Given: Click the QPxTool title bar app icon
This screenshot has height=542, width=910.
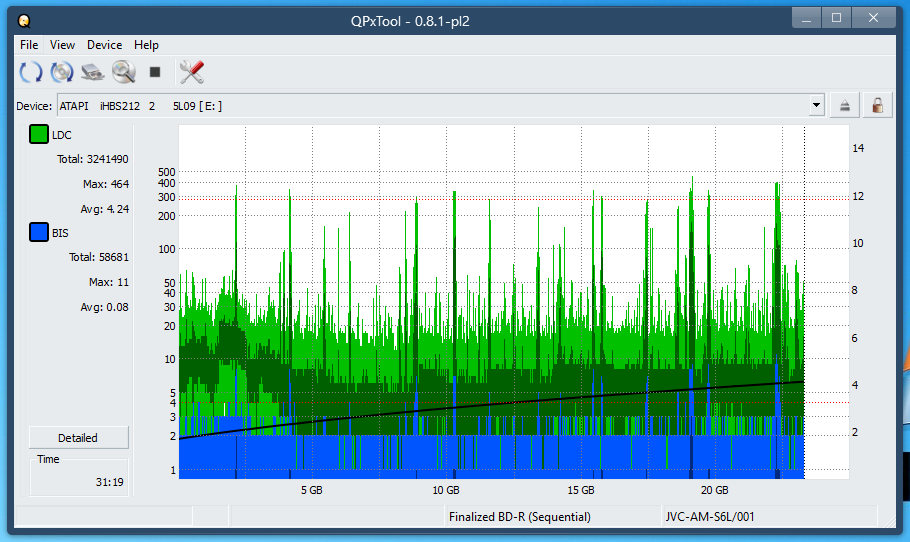Looking at the screenshot, I should 24,19.
